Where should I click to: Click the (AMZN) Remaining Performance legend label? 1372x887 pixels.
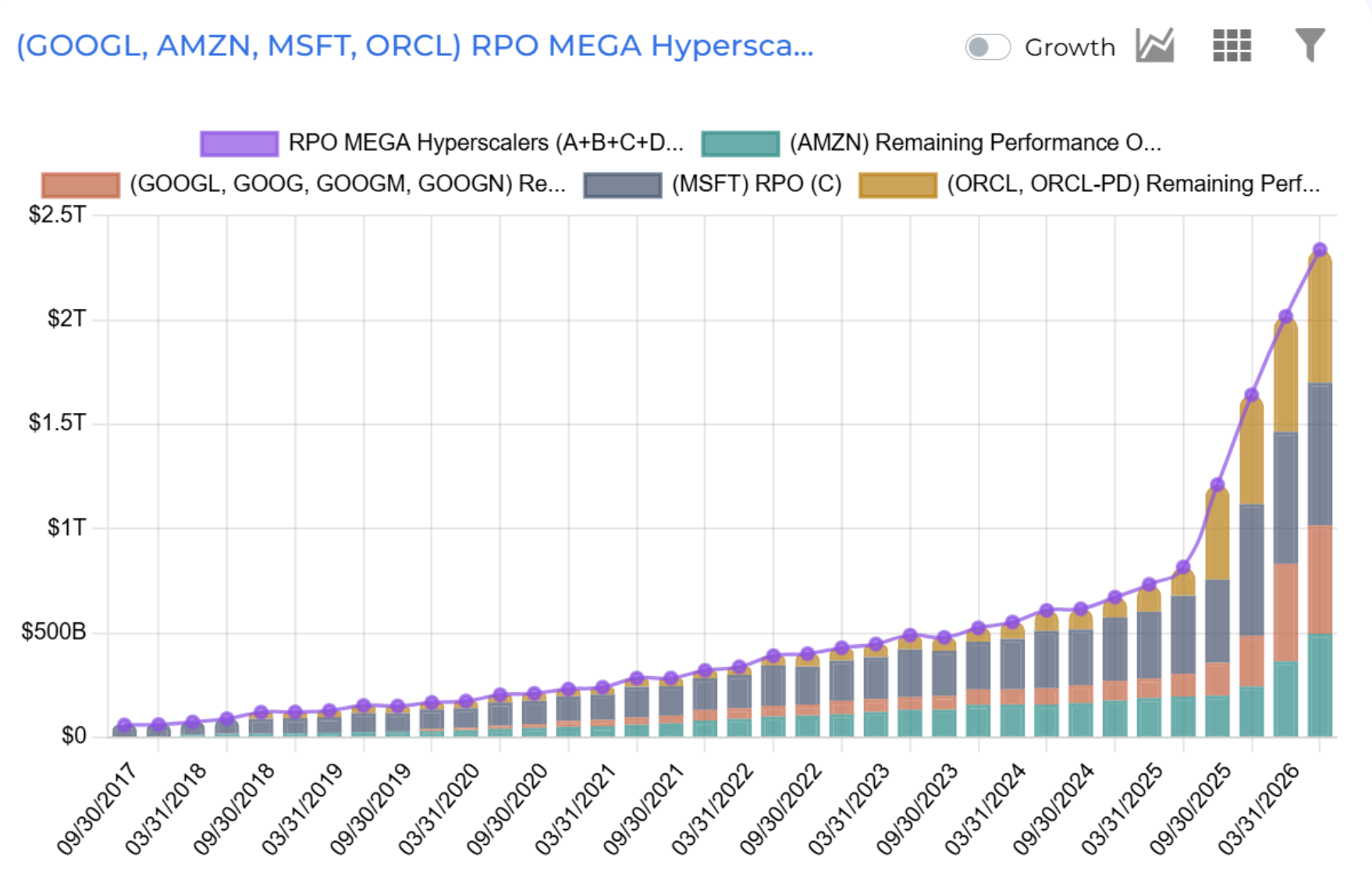point(976,143)
